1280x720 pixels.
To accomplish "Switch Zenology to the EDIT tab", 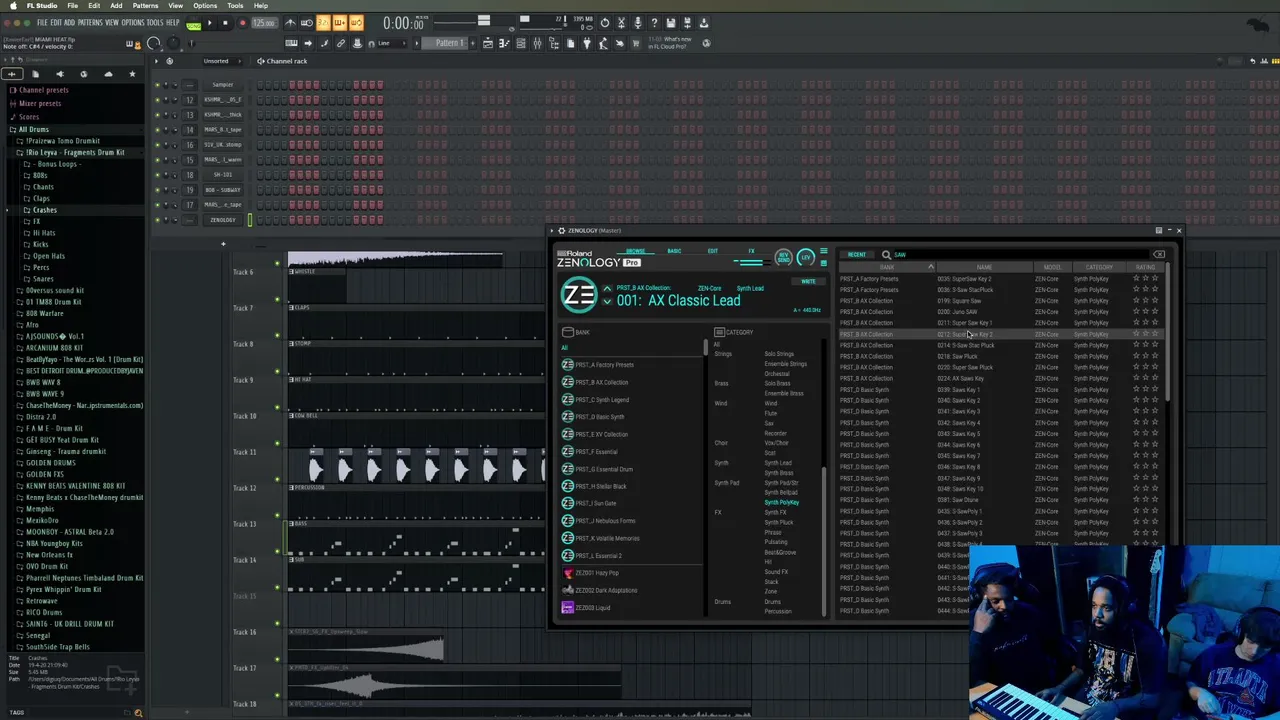I will pos(713,251).
